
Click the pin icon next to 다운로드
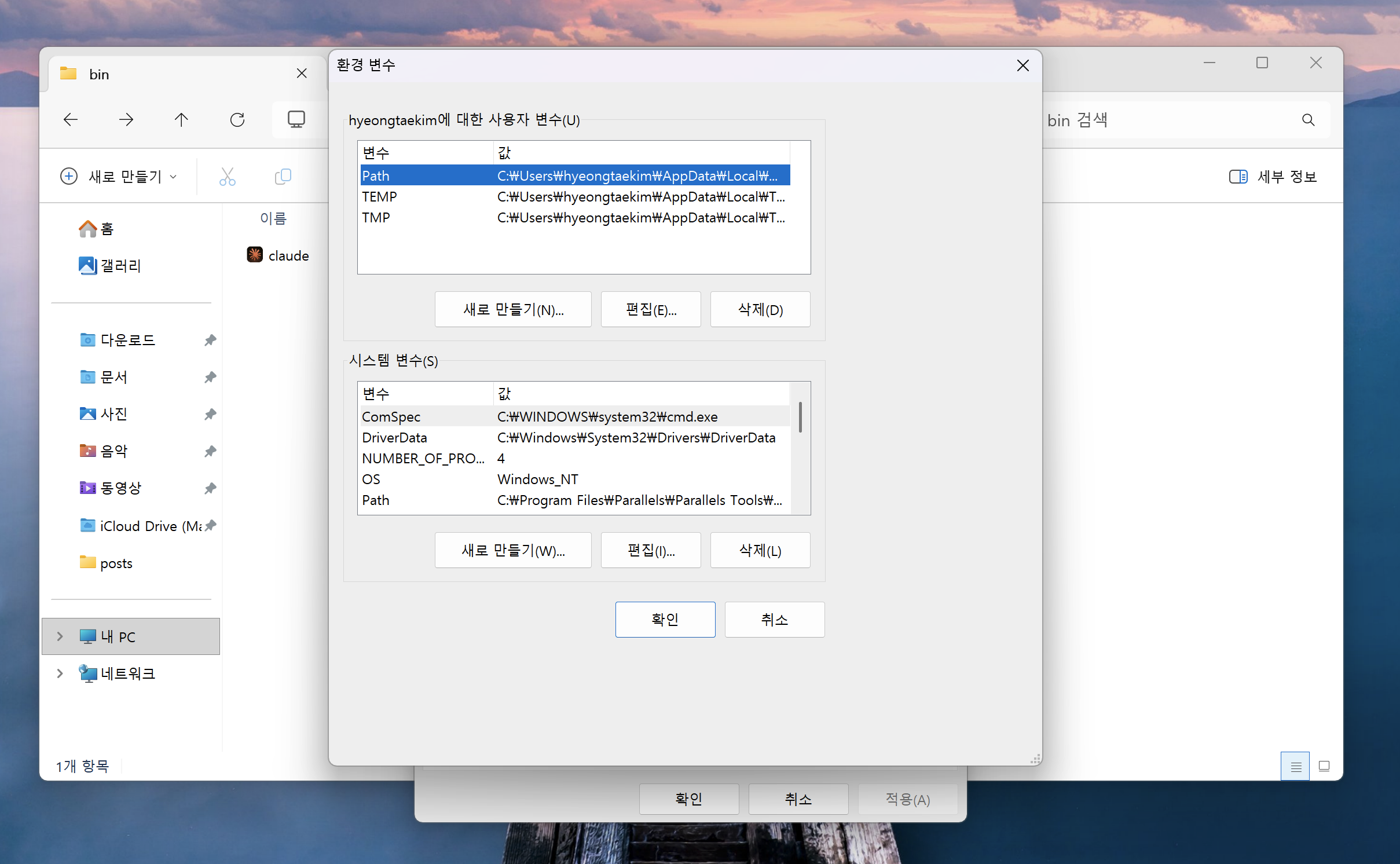click(x=210, y=340)
